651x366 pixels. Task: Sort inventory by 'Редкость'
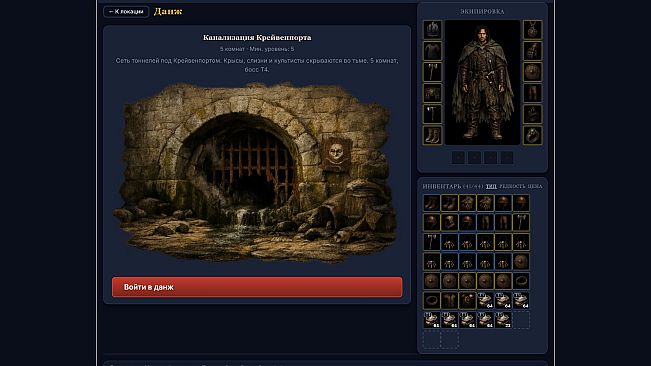pos(512,186)
